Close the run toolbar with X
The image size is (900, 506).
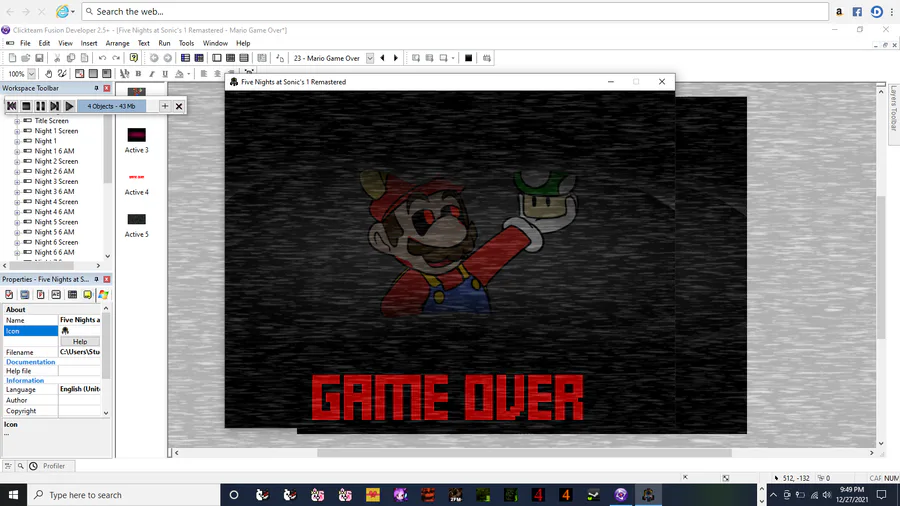(179, 106)
